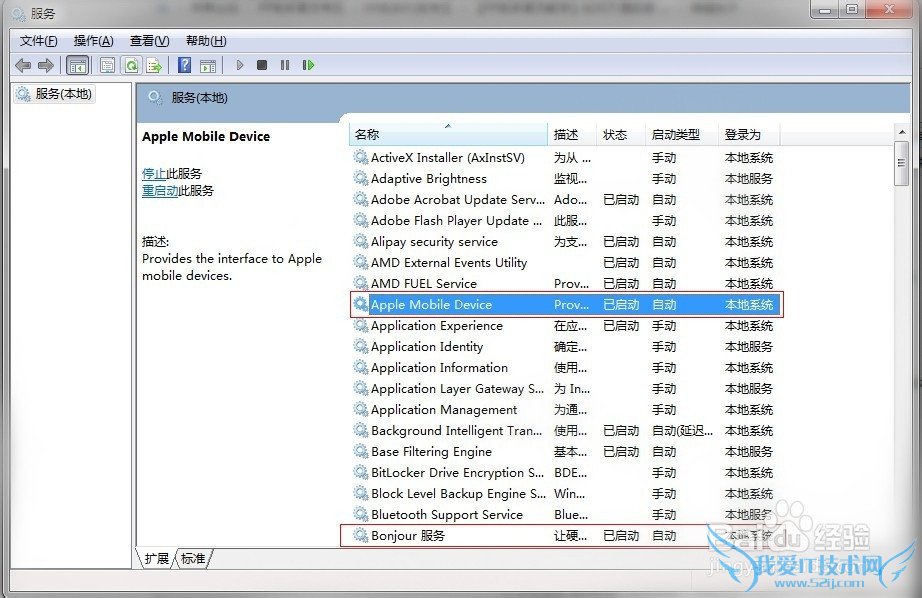This screenshot has width=922, height=598.
Task: Click the Export List toolbar icon
Action: tap(154, 66)
